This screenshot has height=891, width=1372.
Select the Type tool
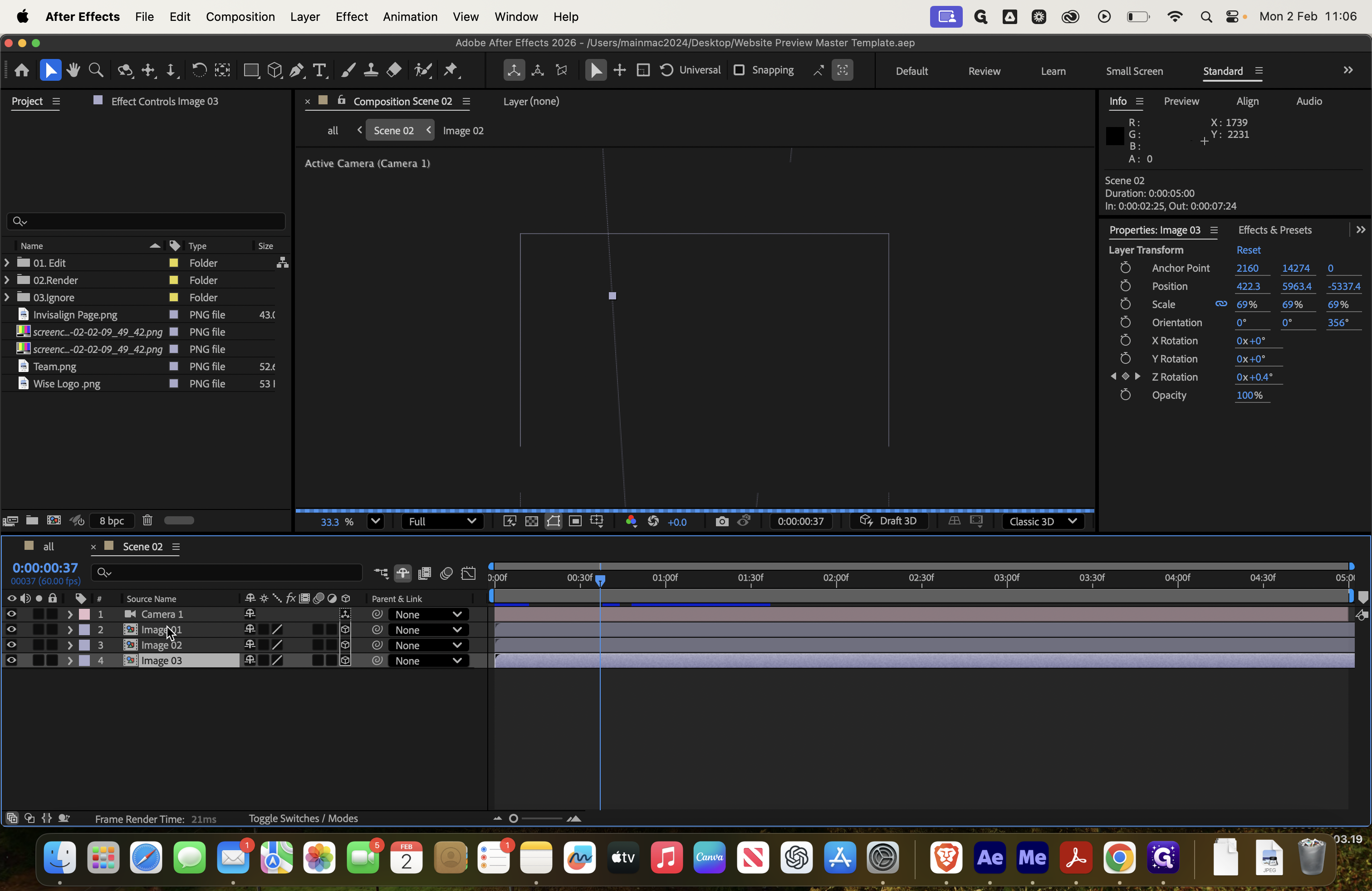(x=319, y=70)
